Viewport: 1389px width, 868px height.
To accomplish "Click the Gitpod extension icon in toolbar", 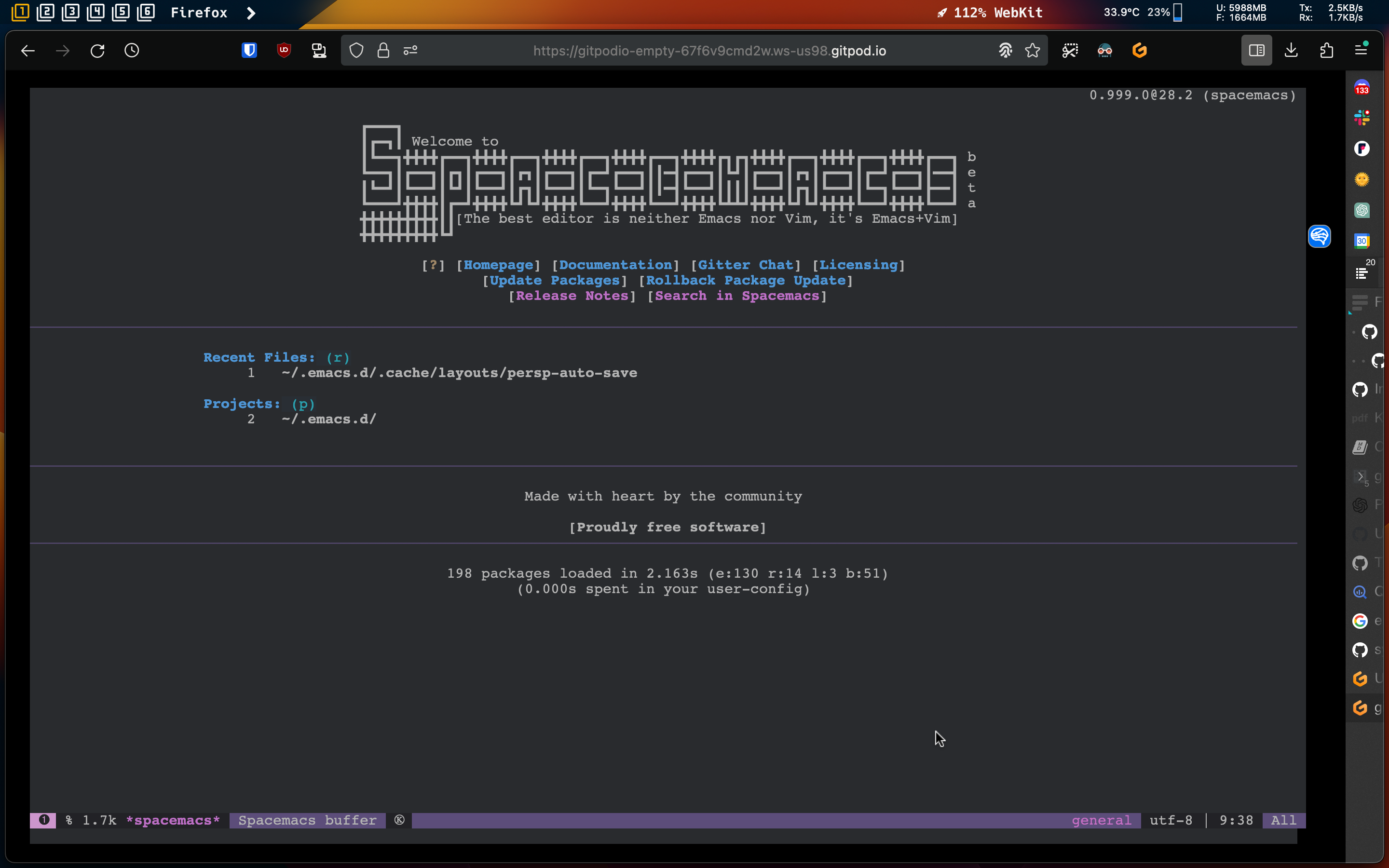I will (1139, 51).
